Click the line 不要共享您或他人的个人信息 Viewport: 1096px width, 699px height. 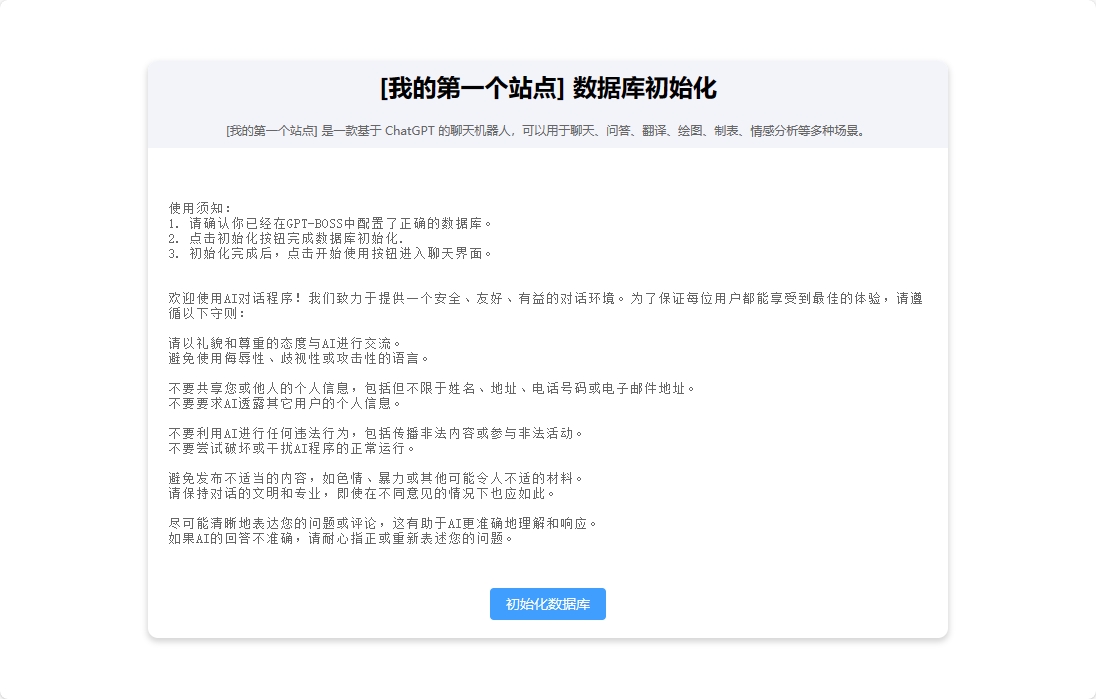432,388
